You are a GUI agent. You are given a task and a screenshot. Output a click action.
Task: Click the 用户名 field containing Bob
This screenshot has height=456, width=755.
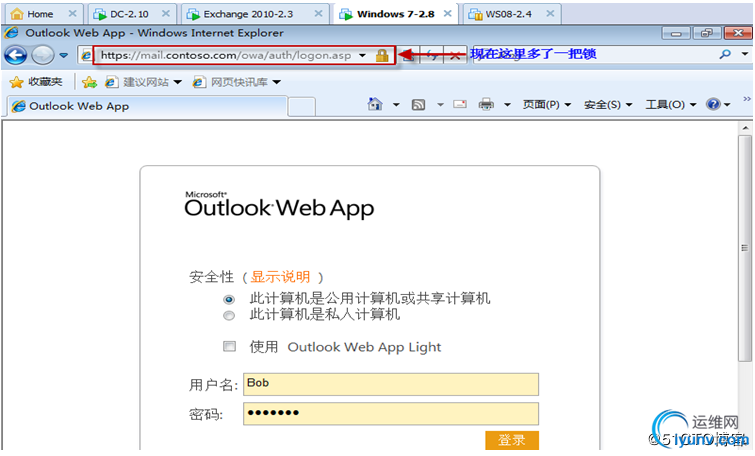tap(391, 384)
